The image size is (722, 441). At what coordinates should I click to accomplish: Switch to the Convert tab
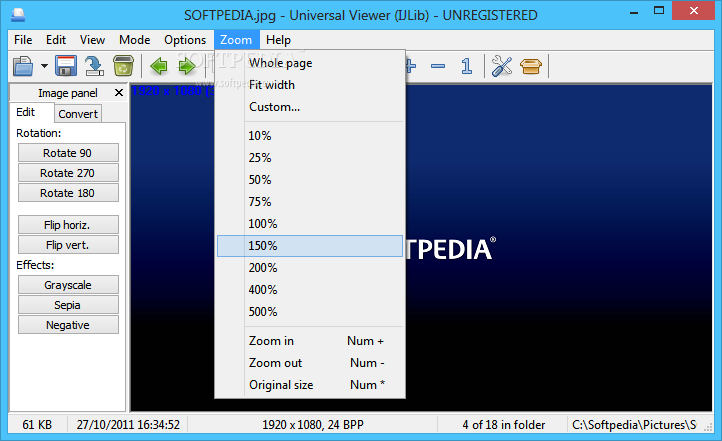(x=78, y=114)
